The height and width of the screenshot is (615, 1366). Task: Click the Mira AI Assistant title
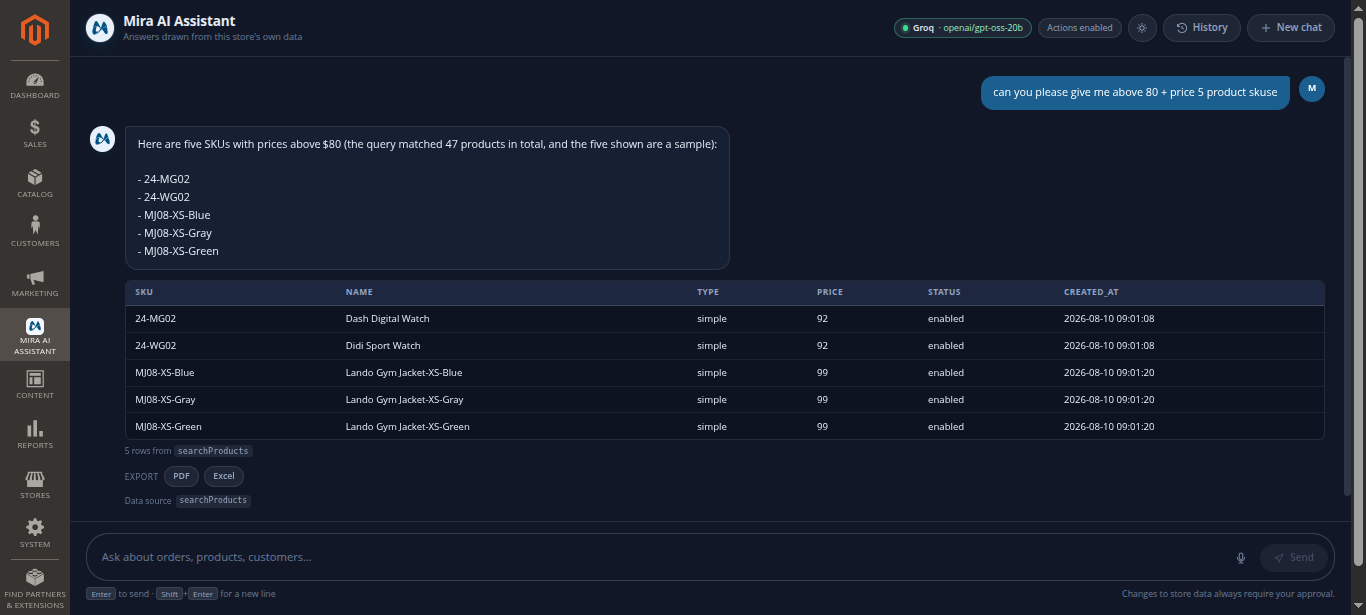[x=179, y=21]
